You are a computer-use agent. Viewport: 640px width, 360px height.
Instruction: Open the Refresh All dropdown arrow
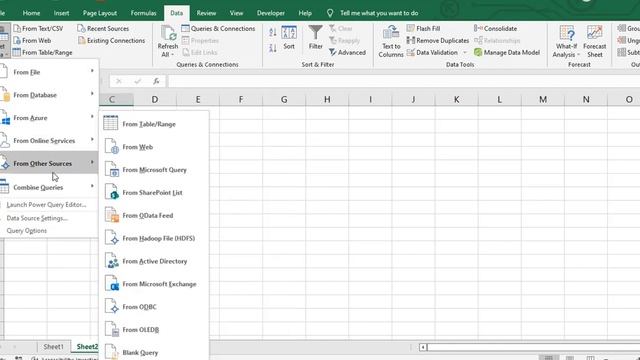(x=173, y=55)
